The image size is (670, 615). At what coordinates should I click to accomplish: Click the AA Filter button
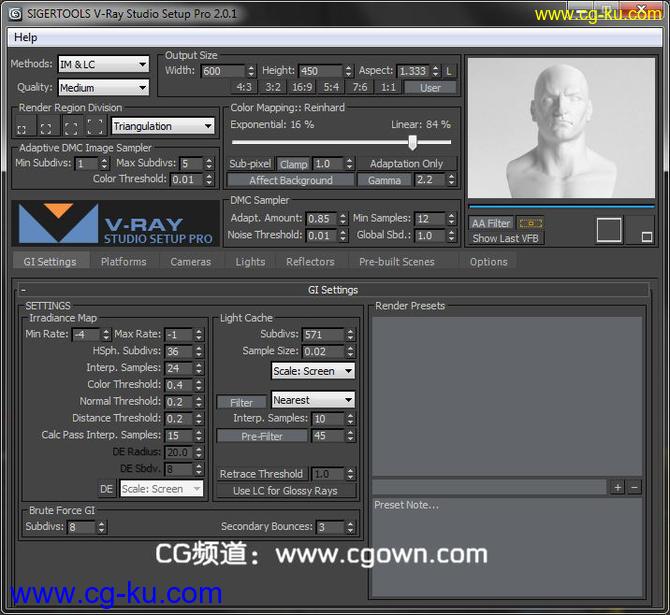491,223
